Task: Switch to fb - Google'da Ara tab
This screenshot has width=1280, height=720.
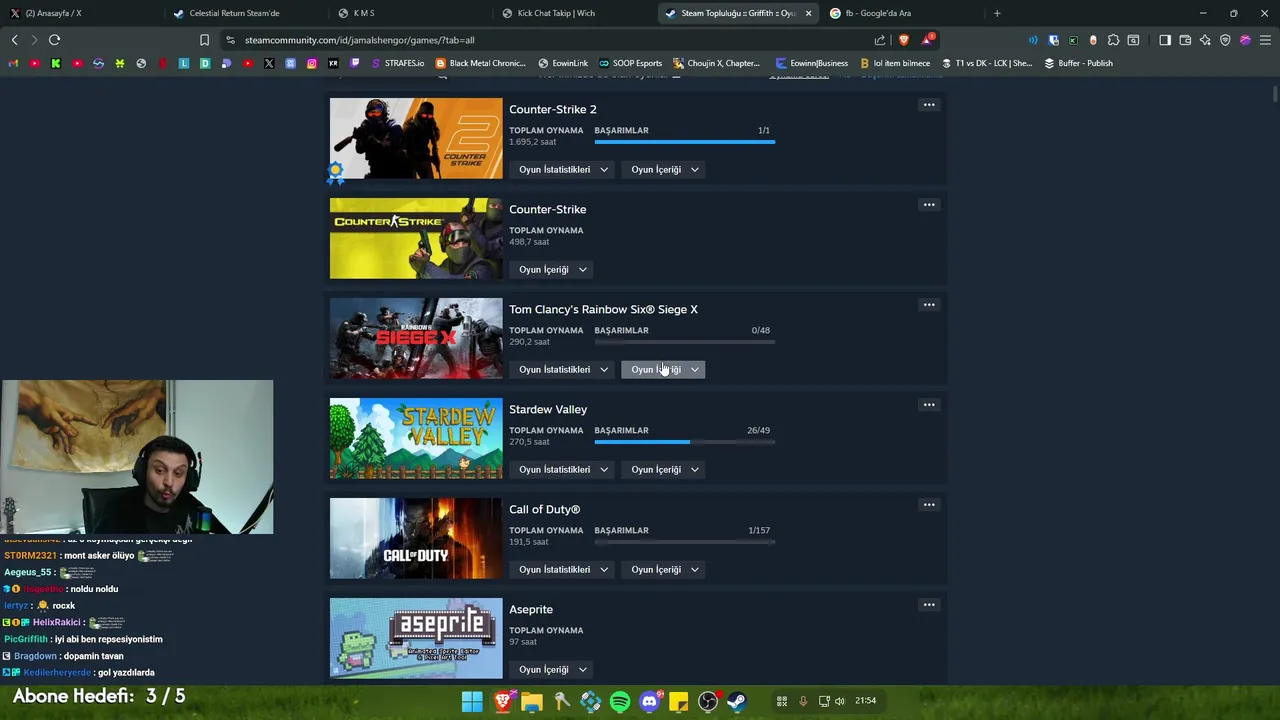Action: (902, 13)
